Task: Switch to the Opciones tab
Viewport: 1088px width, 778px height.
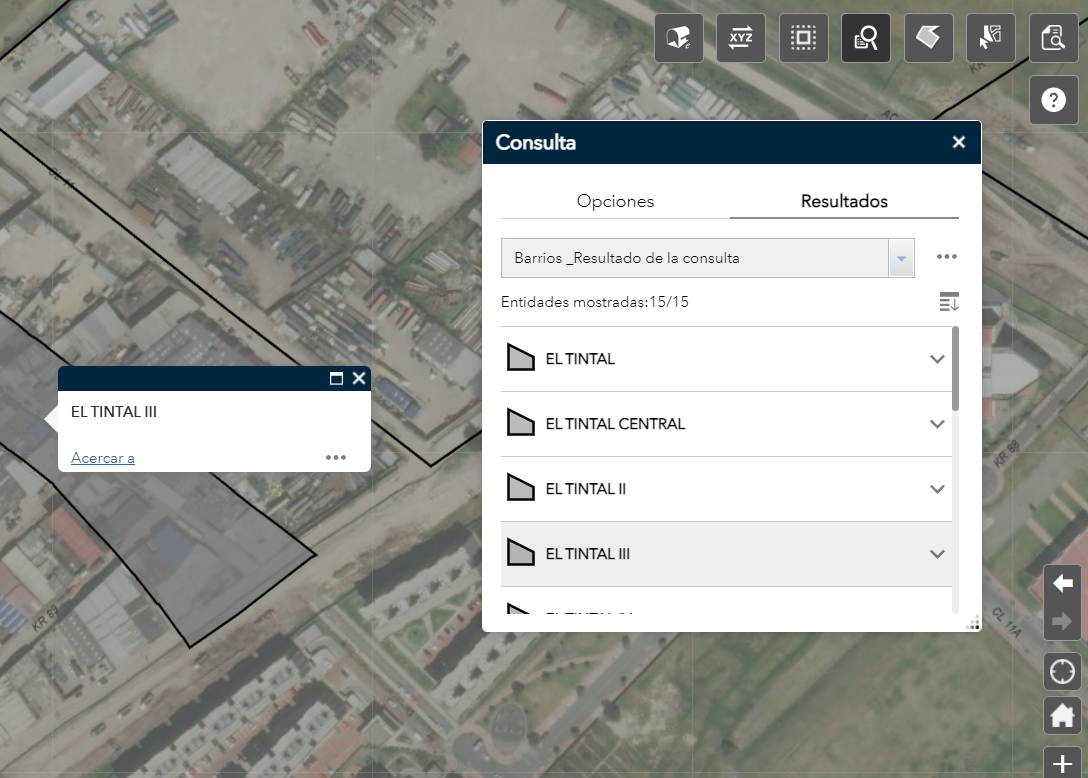Action: click(x=615, y=201)
